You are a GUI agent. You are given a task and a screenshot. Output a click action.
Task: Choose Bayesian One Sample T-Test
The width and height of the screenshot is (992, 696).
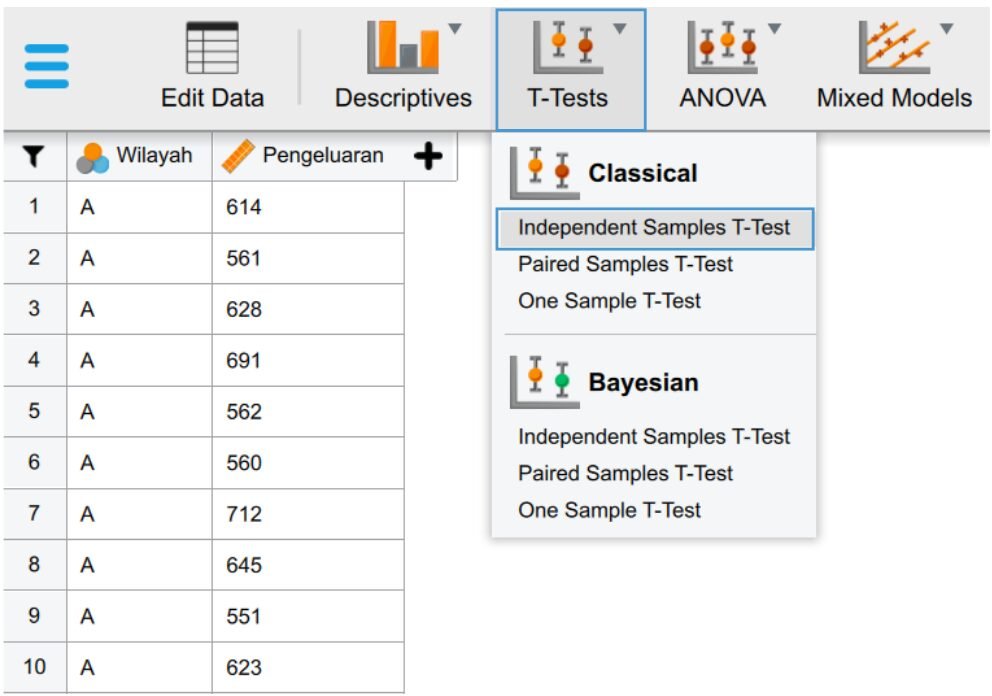click(x=609, y=510)
